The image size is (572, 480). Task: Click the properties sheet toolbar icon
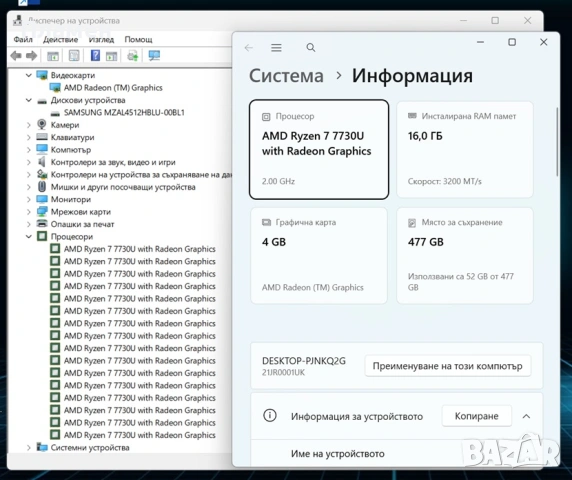[74, 55]
